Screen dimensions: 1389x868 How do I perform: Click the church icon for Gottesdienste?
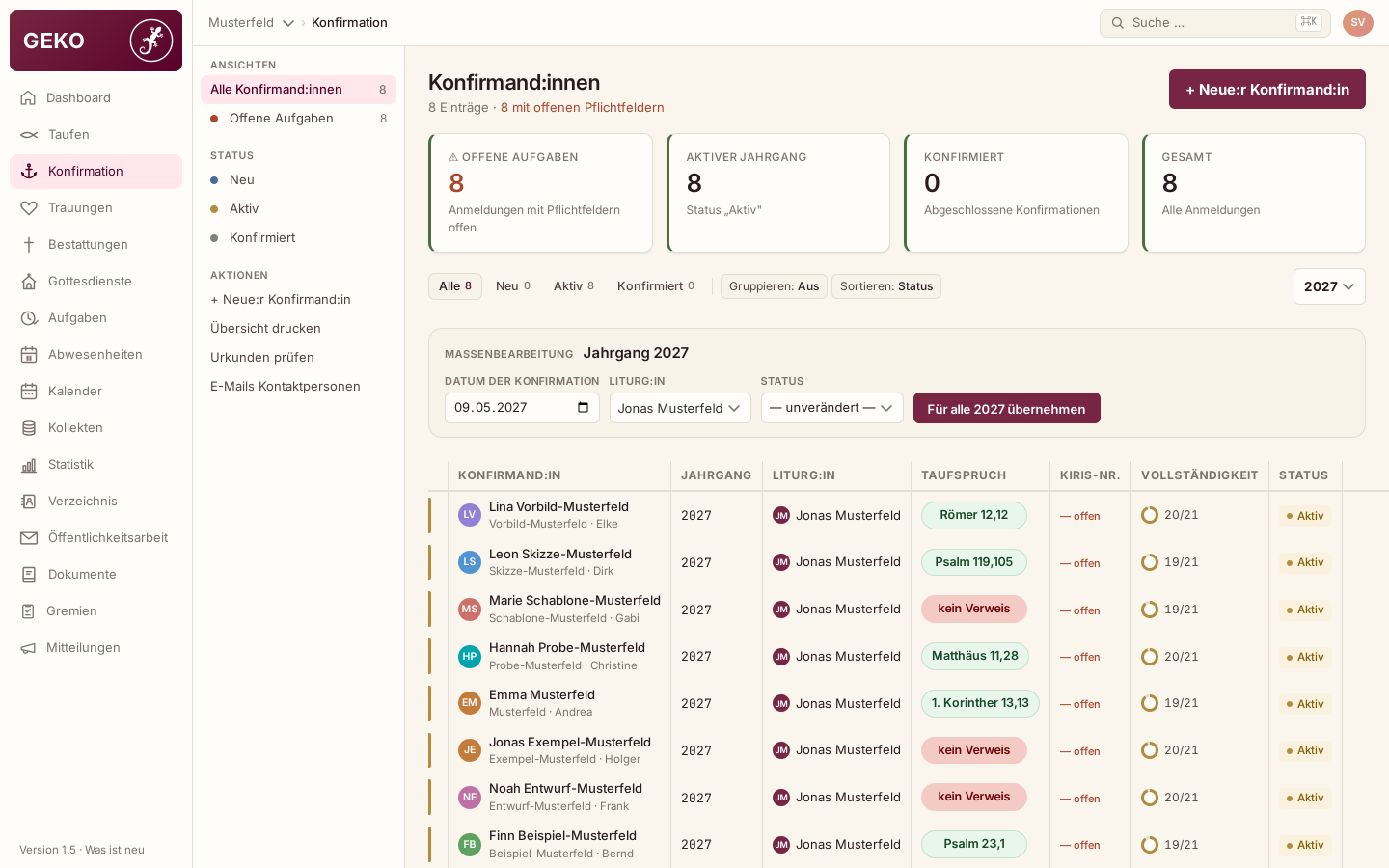pos(29,282)
